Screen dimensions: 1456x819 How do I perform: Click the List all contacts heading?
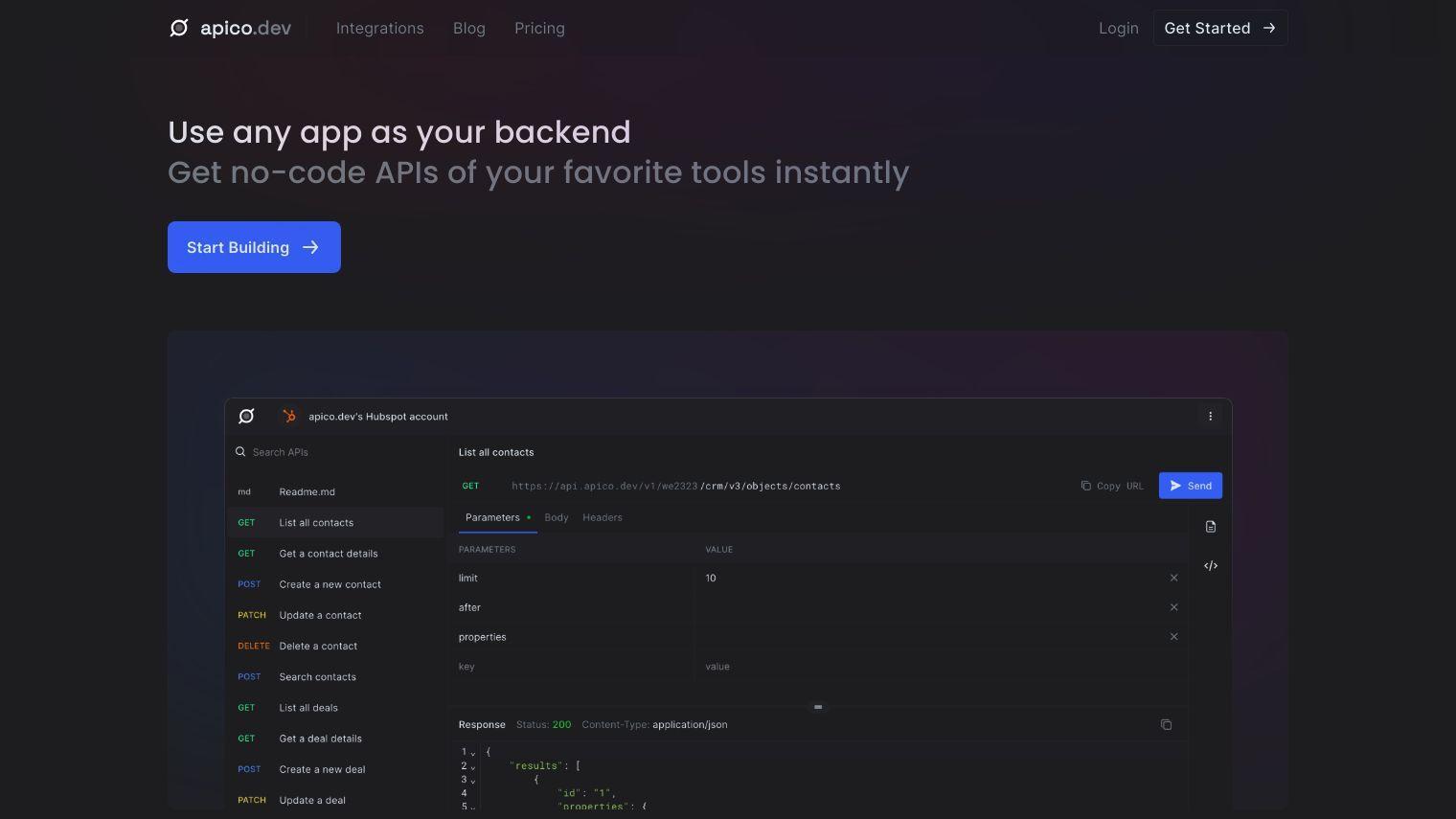(x=496, y=452)
